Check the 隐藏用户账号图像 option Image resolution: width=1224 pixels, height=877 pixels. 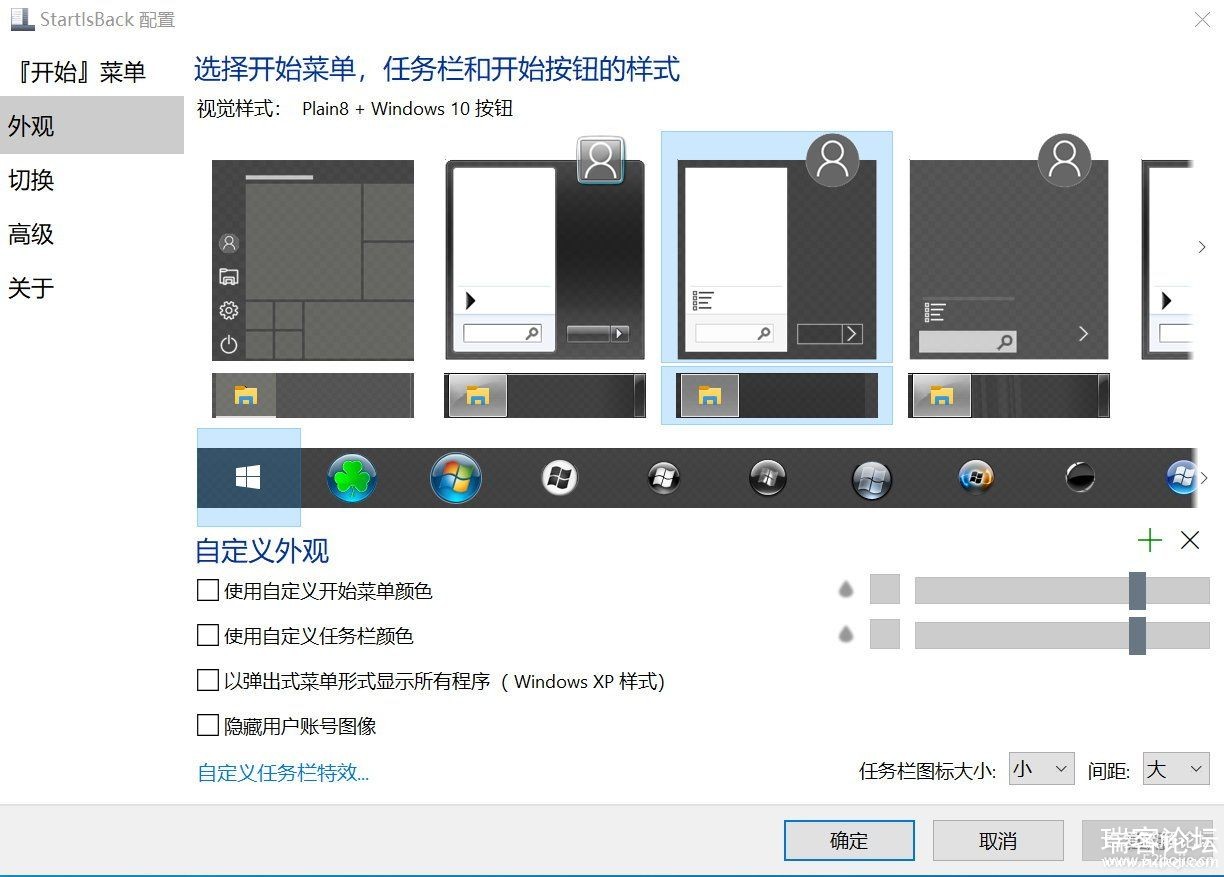[208, 725]
